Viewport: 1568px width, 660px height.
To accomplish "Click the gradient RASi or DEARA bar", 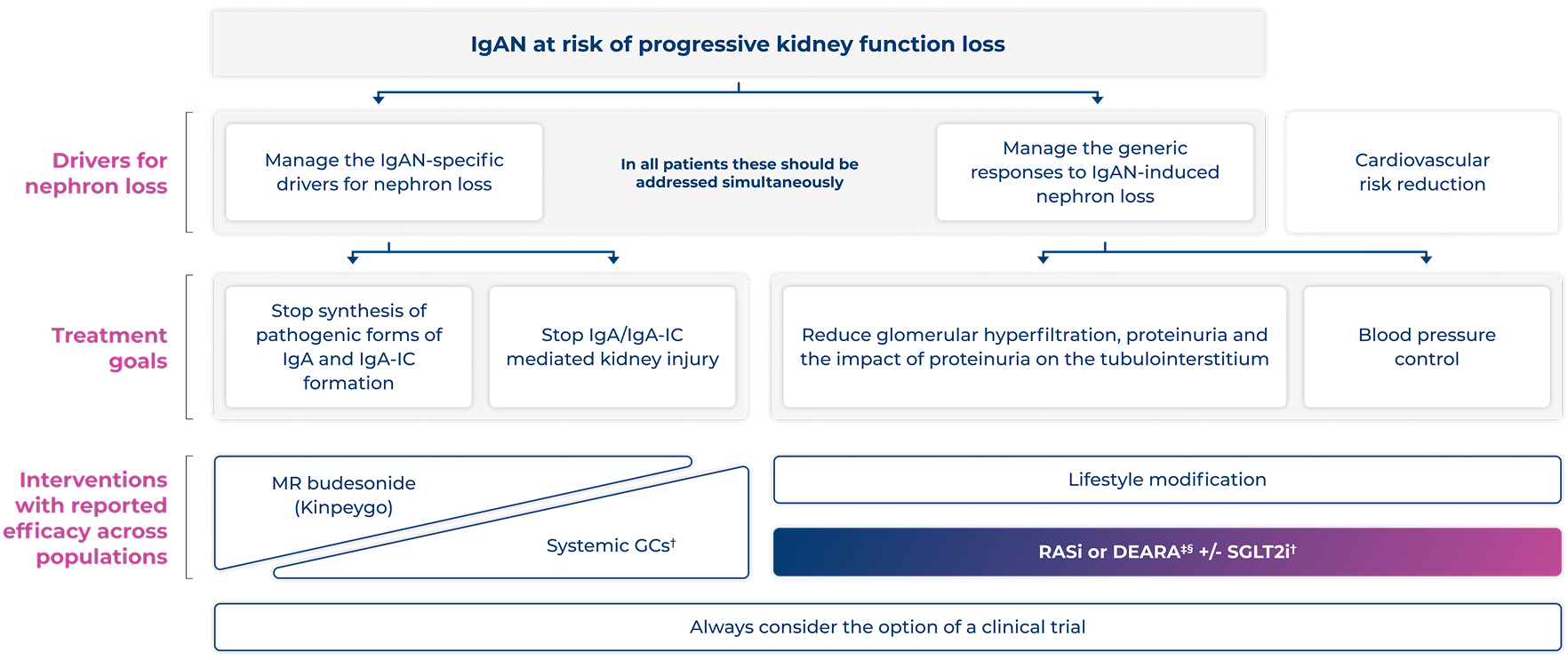I will click(x=1166, y=552).
